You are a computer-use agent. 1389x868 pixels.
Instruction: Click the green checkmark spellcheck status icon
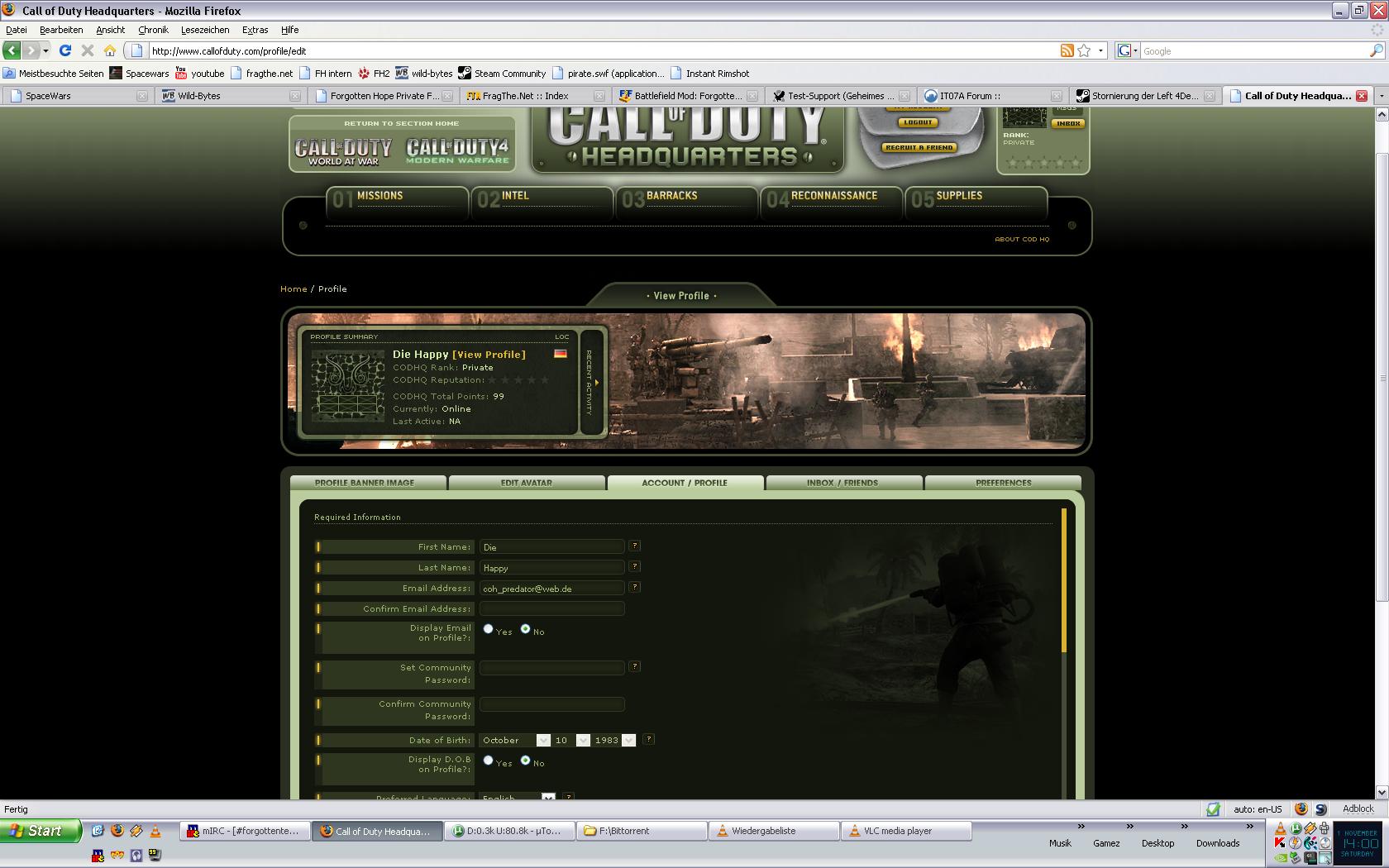coord(1213,809)
